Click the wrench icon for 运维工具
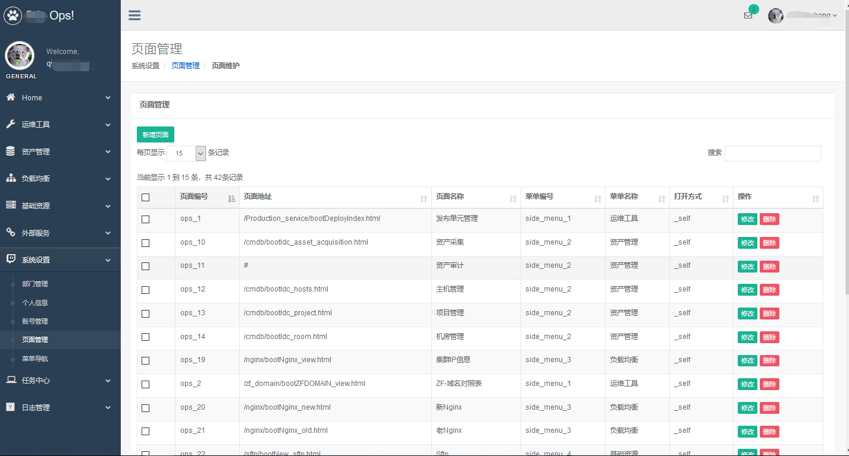849x456 pixels. click(11, 124)
